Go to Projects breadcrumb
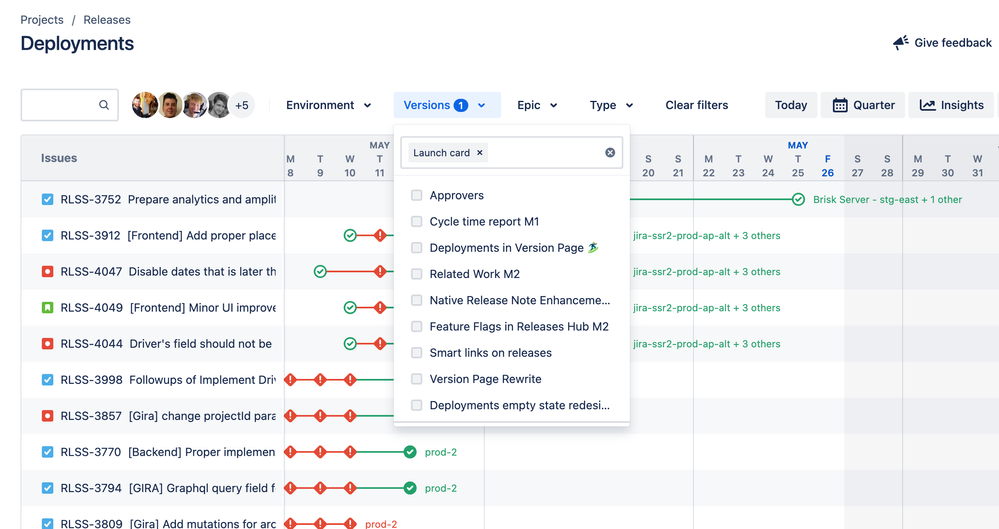 (42, 20)
